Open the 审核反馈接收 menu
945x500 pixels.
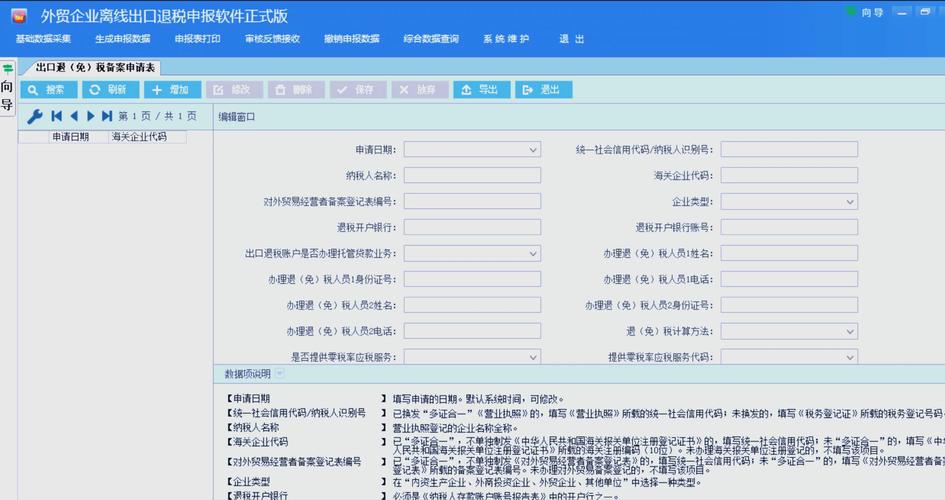click(272, 39)
